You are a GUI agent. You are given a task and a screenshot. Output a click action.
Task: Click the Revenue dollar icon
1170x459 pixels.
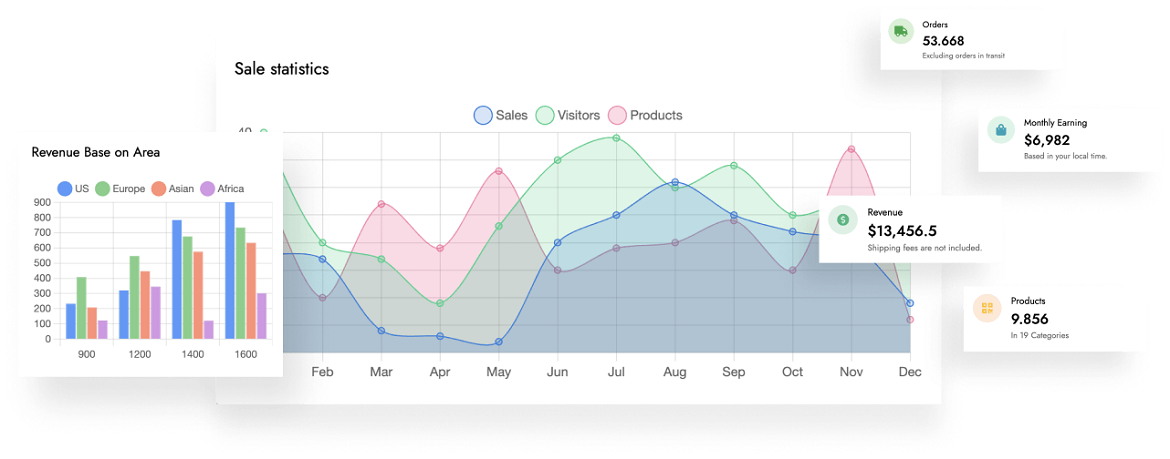(x=843, y=220)
